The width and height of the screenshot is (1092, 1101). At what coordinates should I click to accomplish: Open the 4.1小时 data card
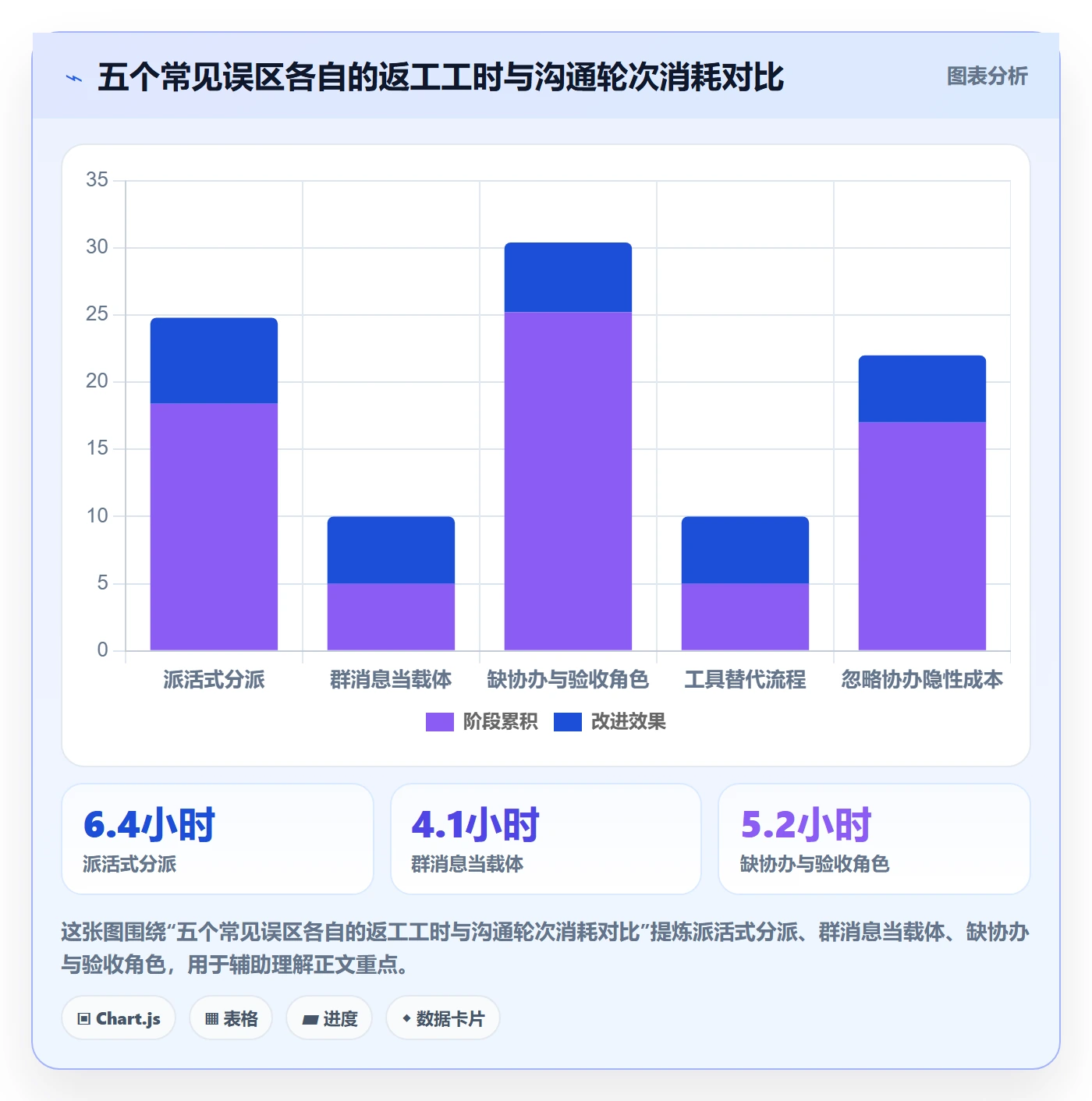546,839
